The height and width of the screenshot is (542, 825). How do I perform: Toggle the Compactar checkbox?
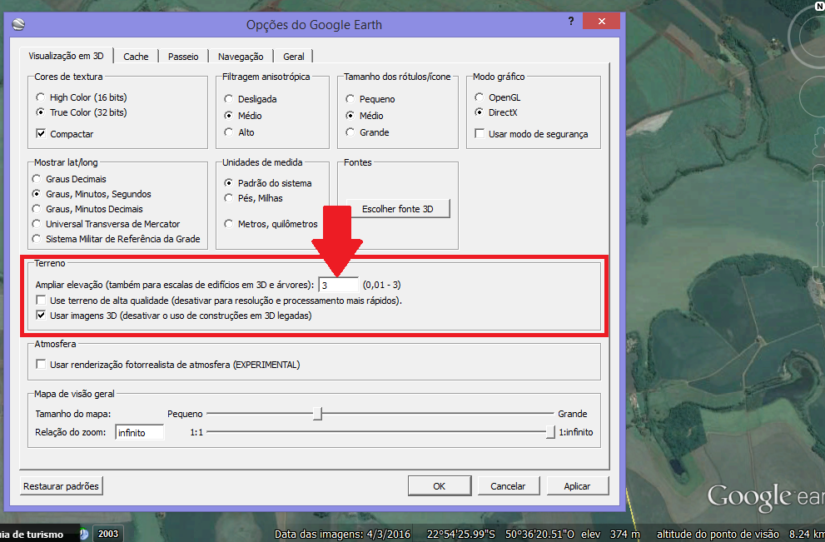pyautogui.click(x=65, y=134)
